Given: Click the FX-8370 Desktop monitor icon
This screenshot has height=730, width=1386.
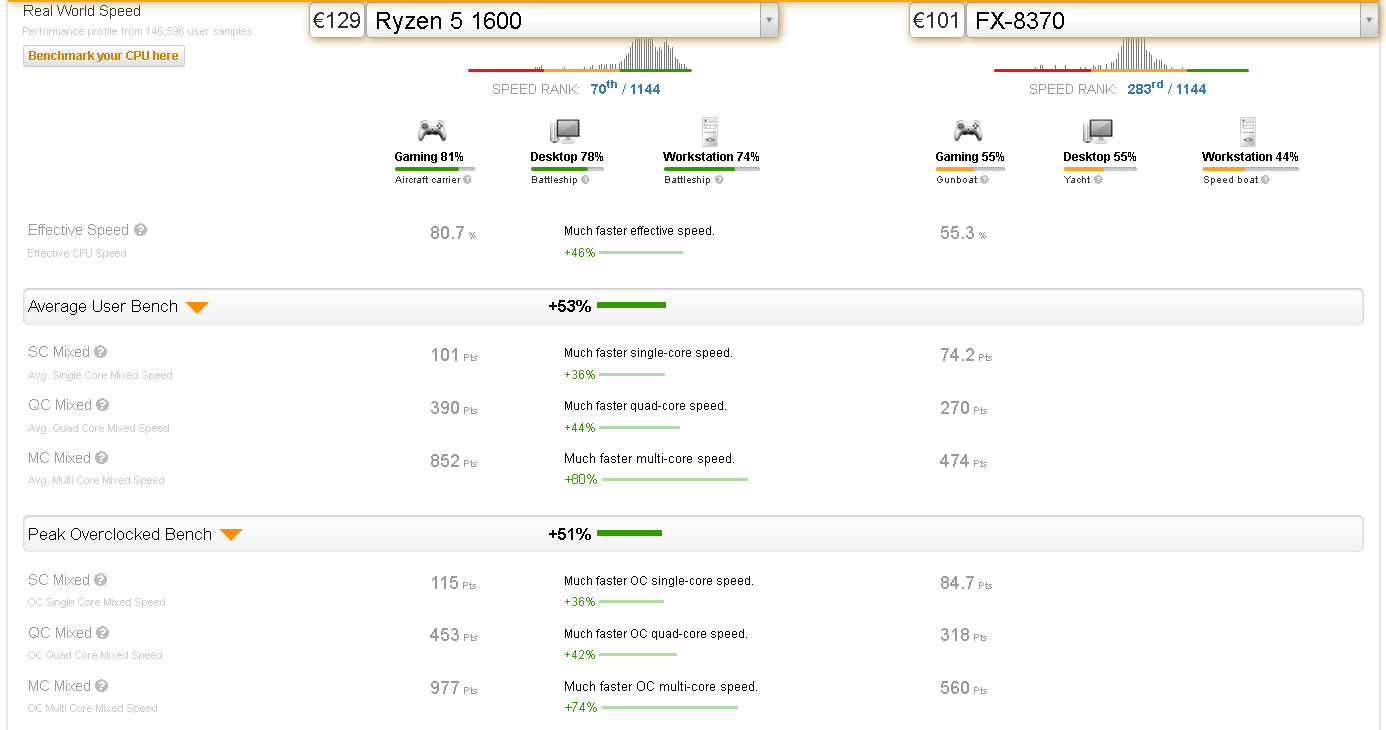Looking at the screenshot, I should [x=1098, y=131].
